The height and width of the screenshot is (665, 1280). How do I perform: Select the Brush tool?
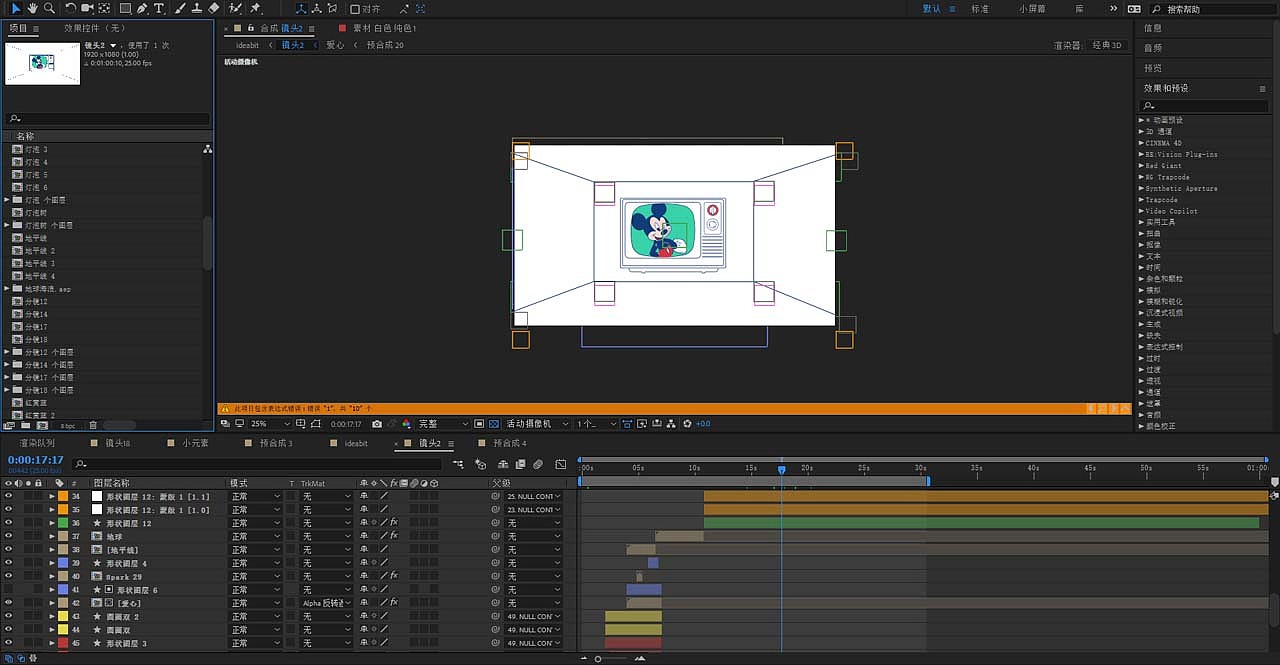coord(180,8)
